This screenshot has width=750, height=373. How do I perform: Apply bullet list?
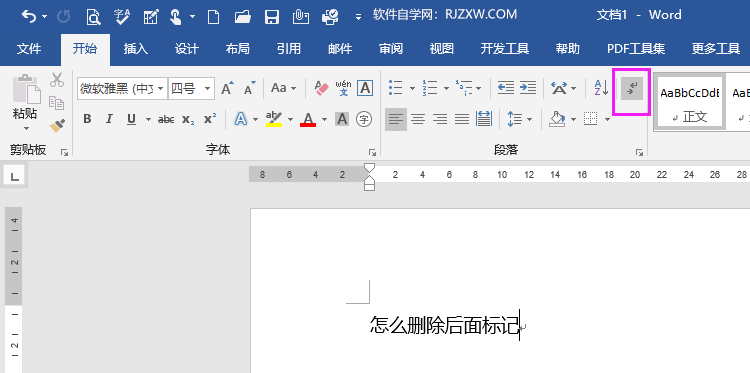(396, 88)
